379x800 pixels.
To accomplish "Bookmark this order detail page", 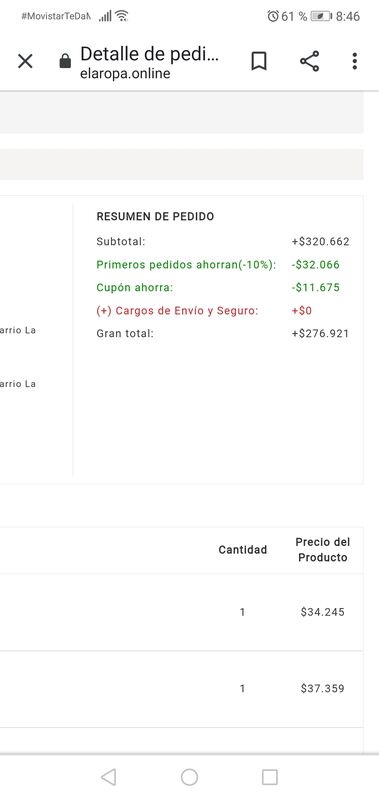I will point(259,61).
